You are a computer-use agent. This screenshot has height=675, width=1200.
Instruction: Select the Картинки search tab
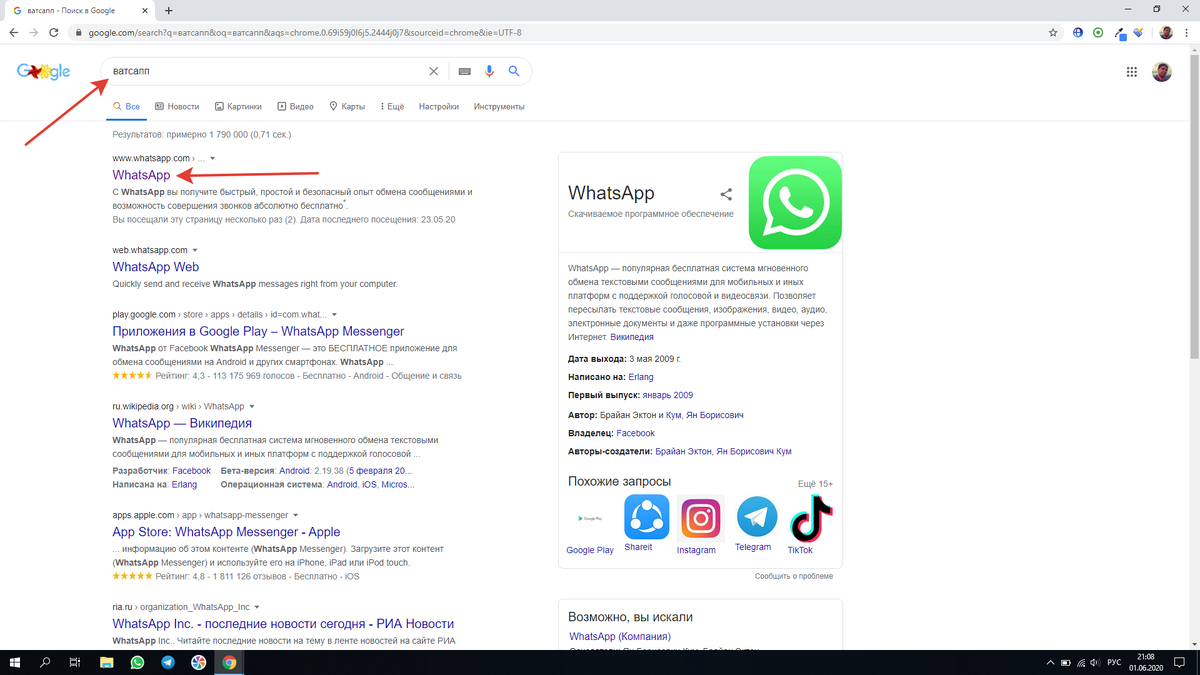pyautogui.click(x=237, y=106)
